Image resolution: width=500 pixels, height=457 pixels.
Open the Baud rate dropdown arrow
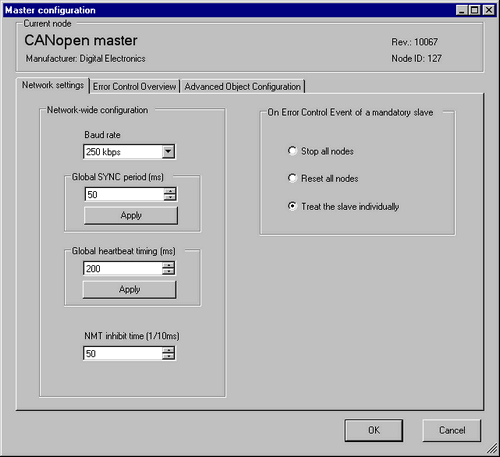click(x=168, y=152)
